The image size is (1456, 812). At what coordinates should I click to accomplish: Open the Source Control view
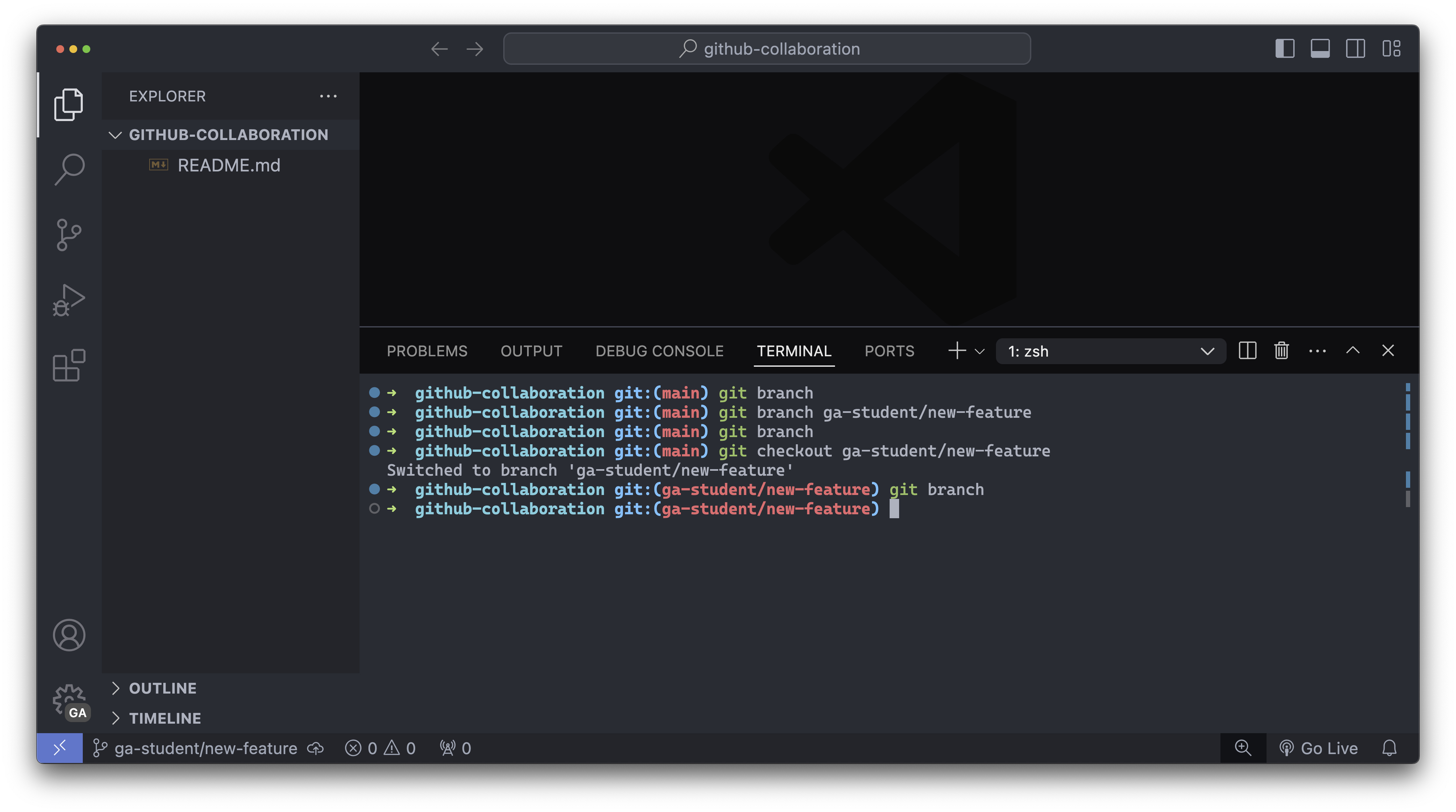pyautogui.click(x=69, y=235)
